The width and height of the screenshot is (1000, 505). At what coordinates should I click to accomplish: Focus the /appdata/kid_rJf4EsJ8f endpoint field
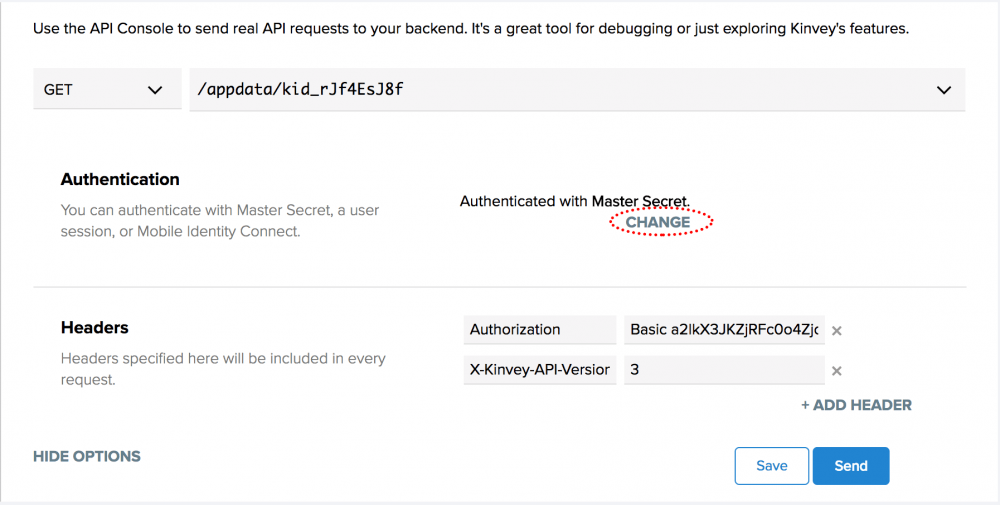[550, 90]
